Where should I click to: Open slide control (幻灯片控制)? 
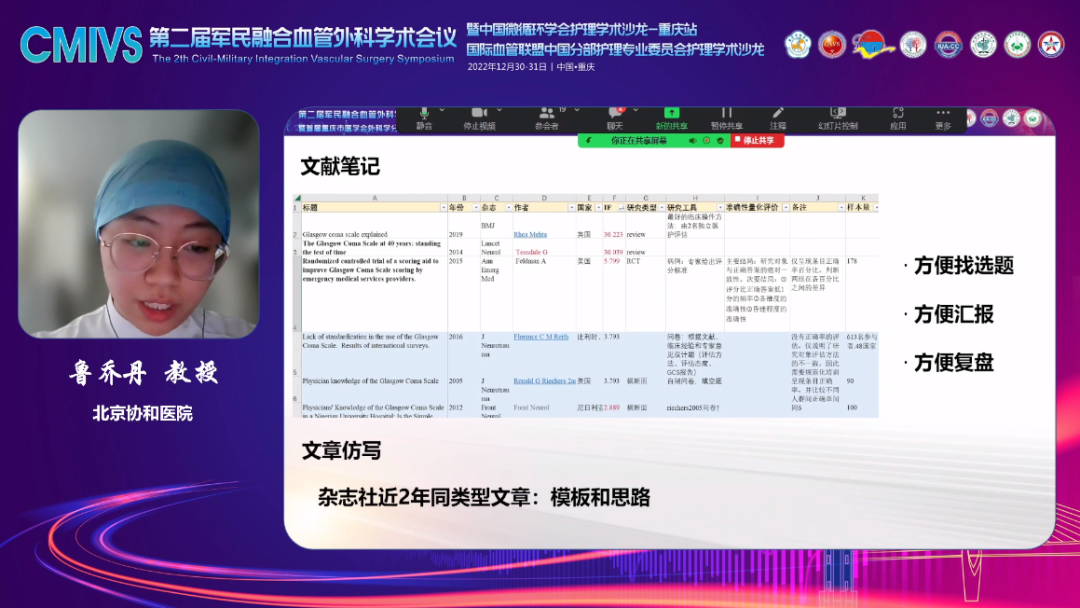(x=838, y=118)
